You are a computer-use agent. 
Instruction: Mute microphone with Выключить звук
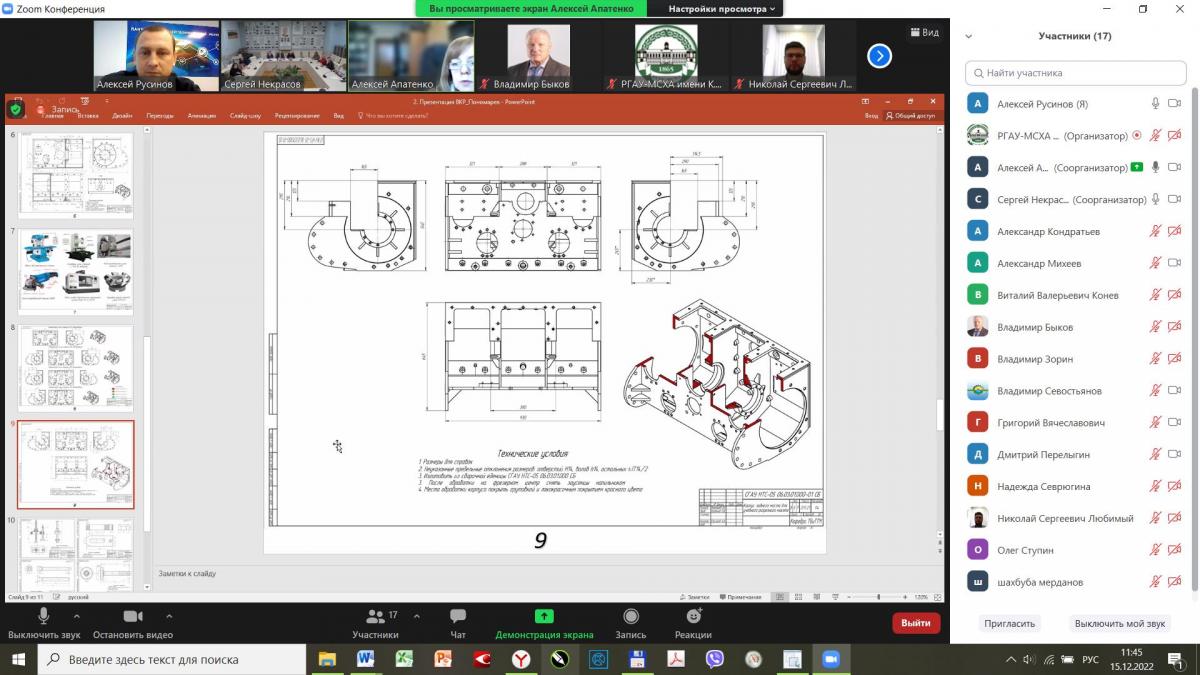(x=44, y=617)
